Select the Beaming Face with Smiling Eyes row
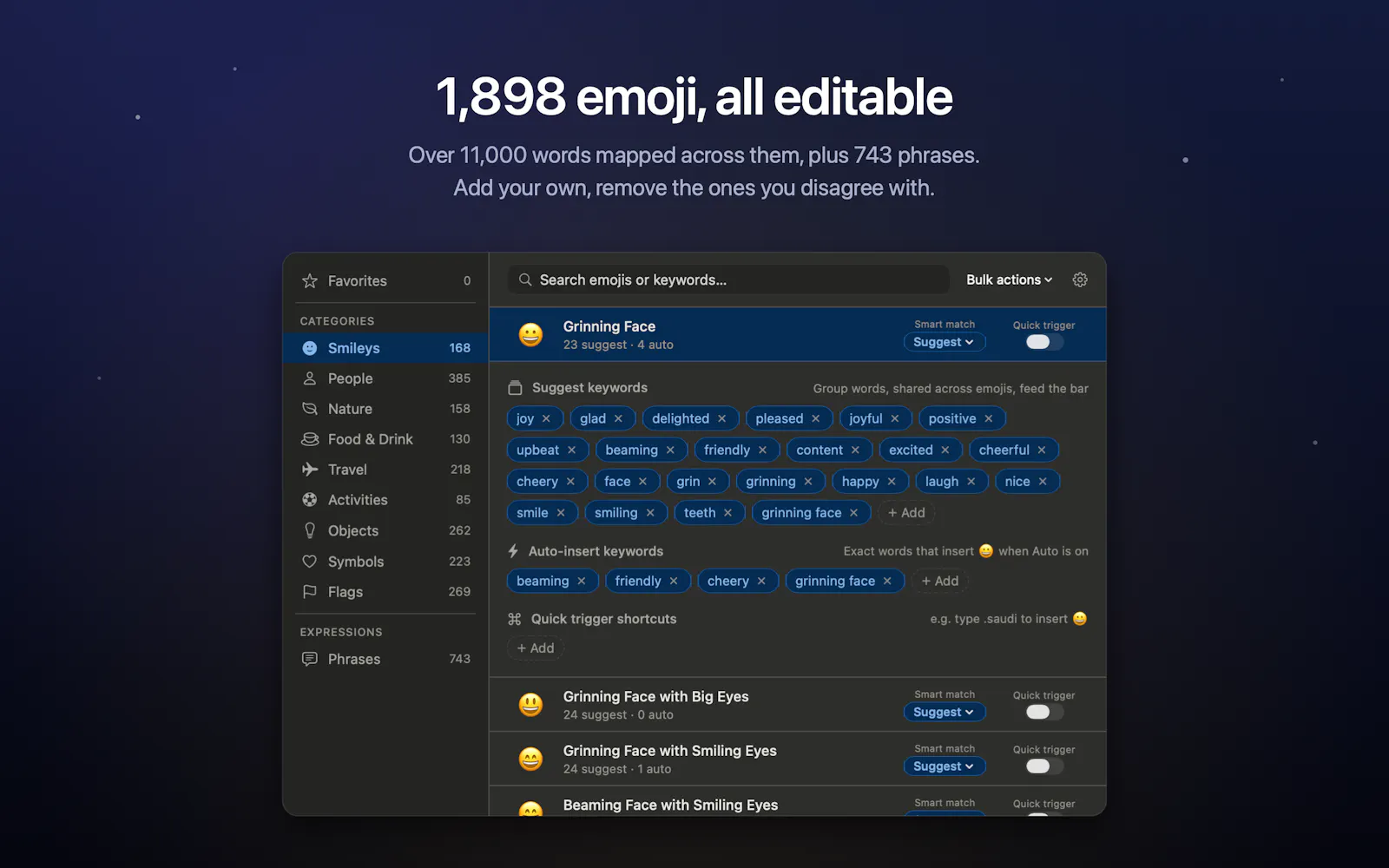 point(798,802)
